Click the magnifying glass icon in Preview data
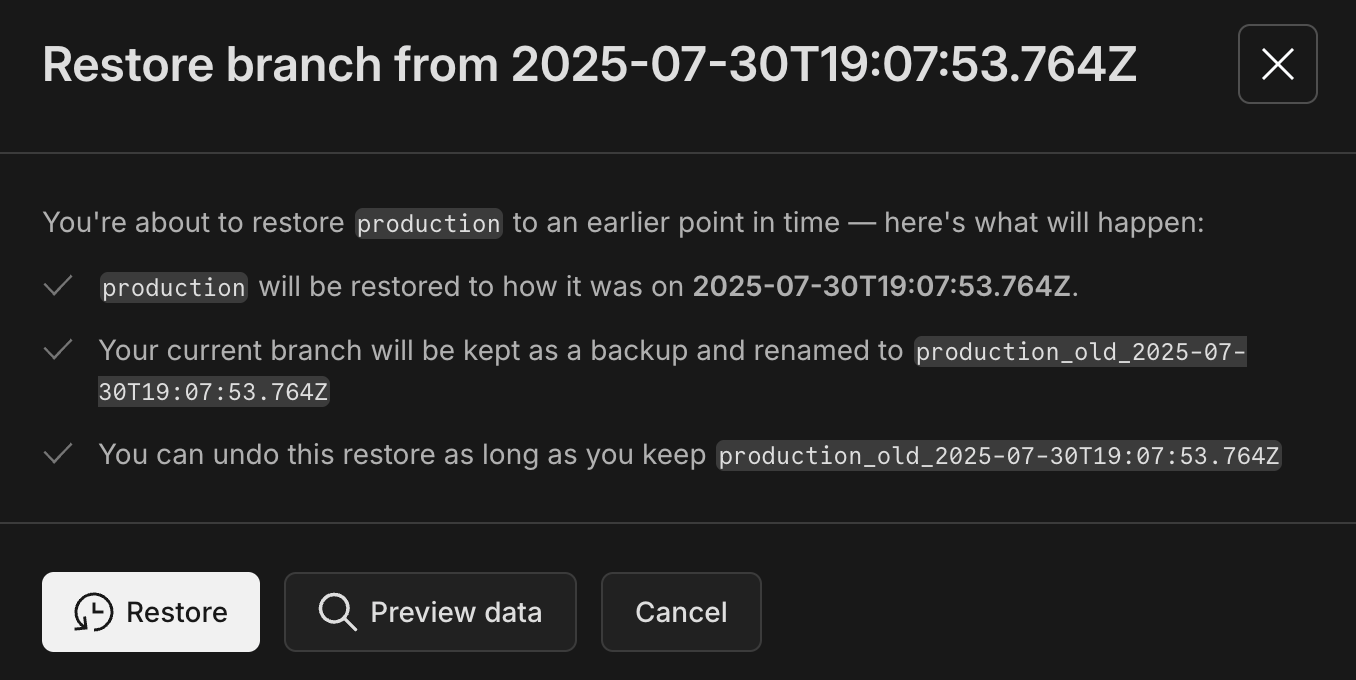 point(337,611)
